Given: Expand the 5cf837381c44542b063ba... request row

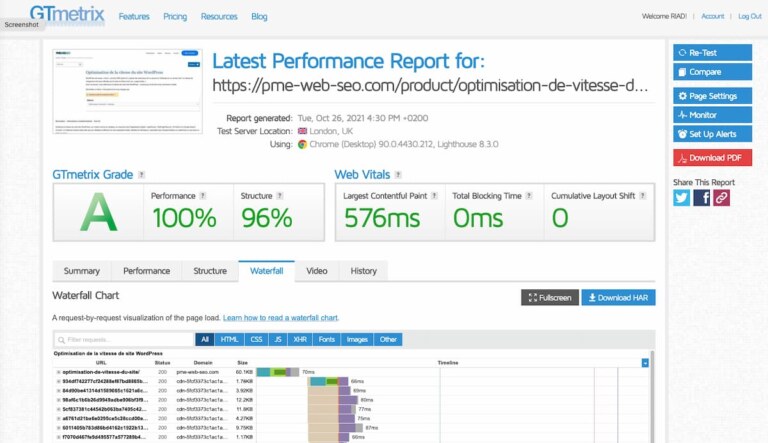Looking at the screenshot, I should pos(58,409).
